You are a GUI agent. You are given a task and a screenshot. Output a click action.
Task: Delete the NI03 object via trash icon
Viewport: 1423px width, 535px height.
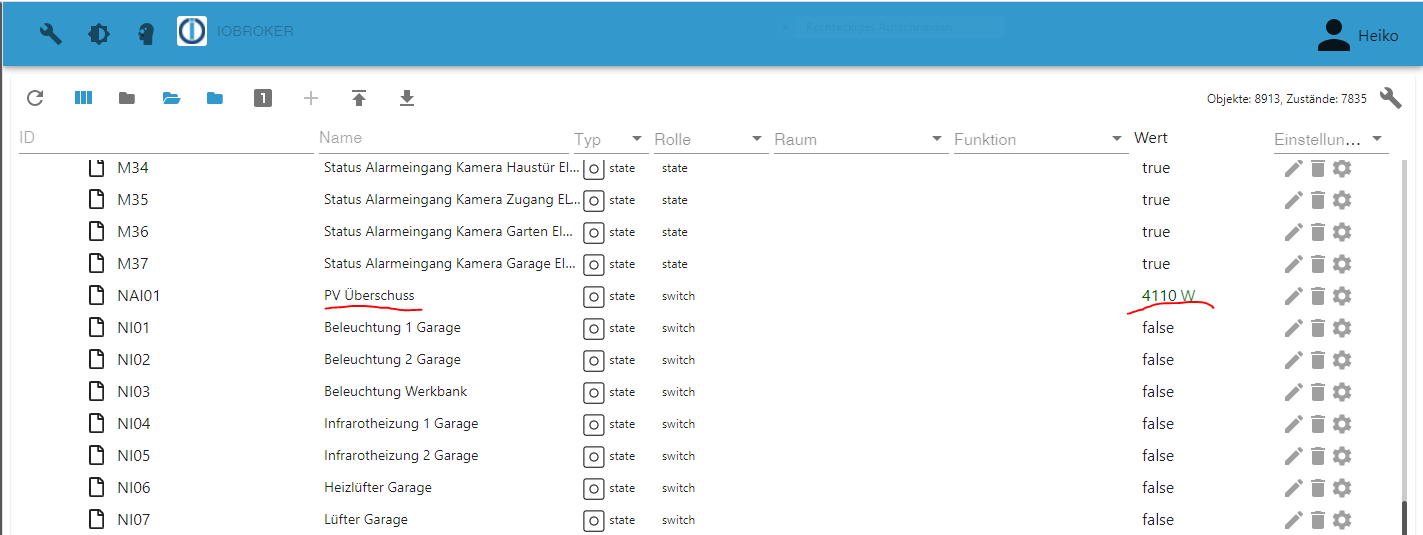(1318, 392)
